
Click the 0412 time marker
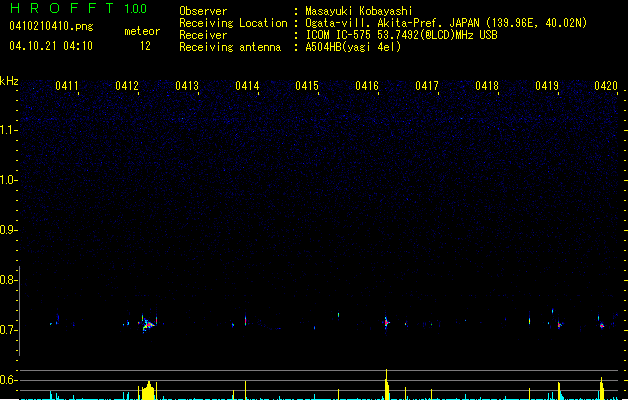click(x=127, y=86)
